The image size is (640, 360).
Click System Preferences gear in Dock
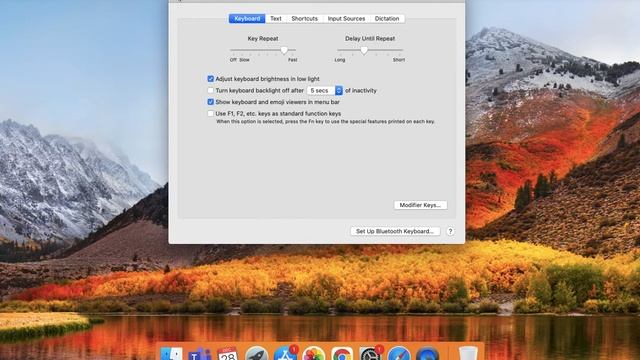click(x=370, y=354)
